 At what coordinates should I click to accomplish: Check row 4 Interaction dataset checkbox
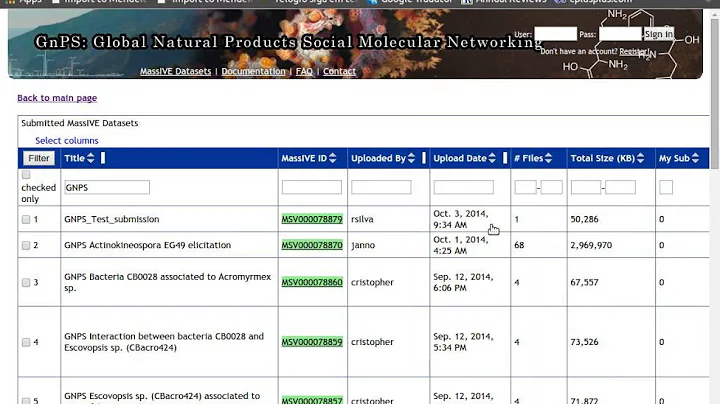pyautogui.click(x=26, y=342)
